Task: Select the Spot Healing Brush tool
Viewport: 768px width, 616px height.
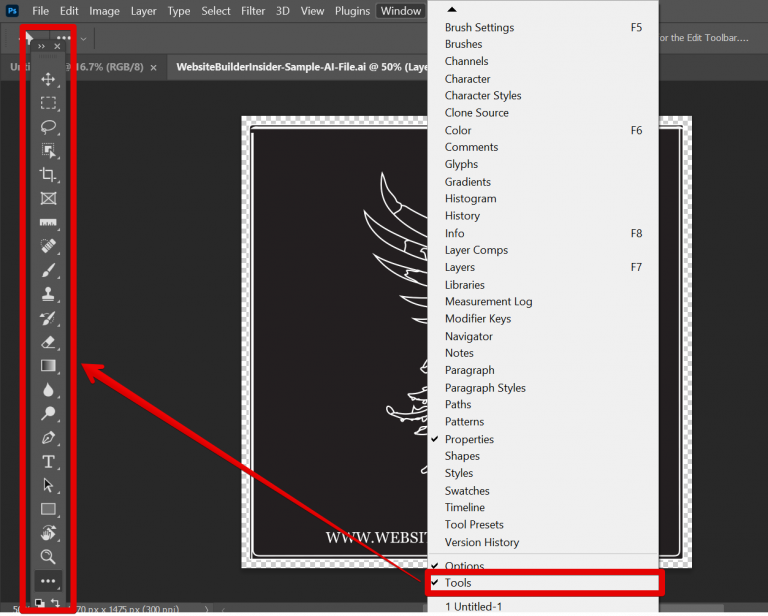Action: point(48,246)
